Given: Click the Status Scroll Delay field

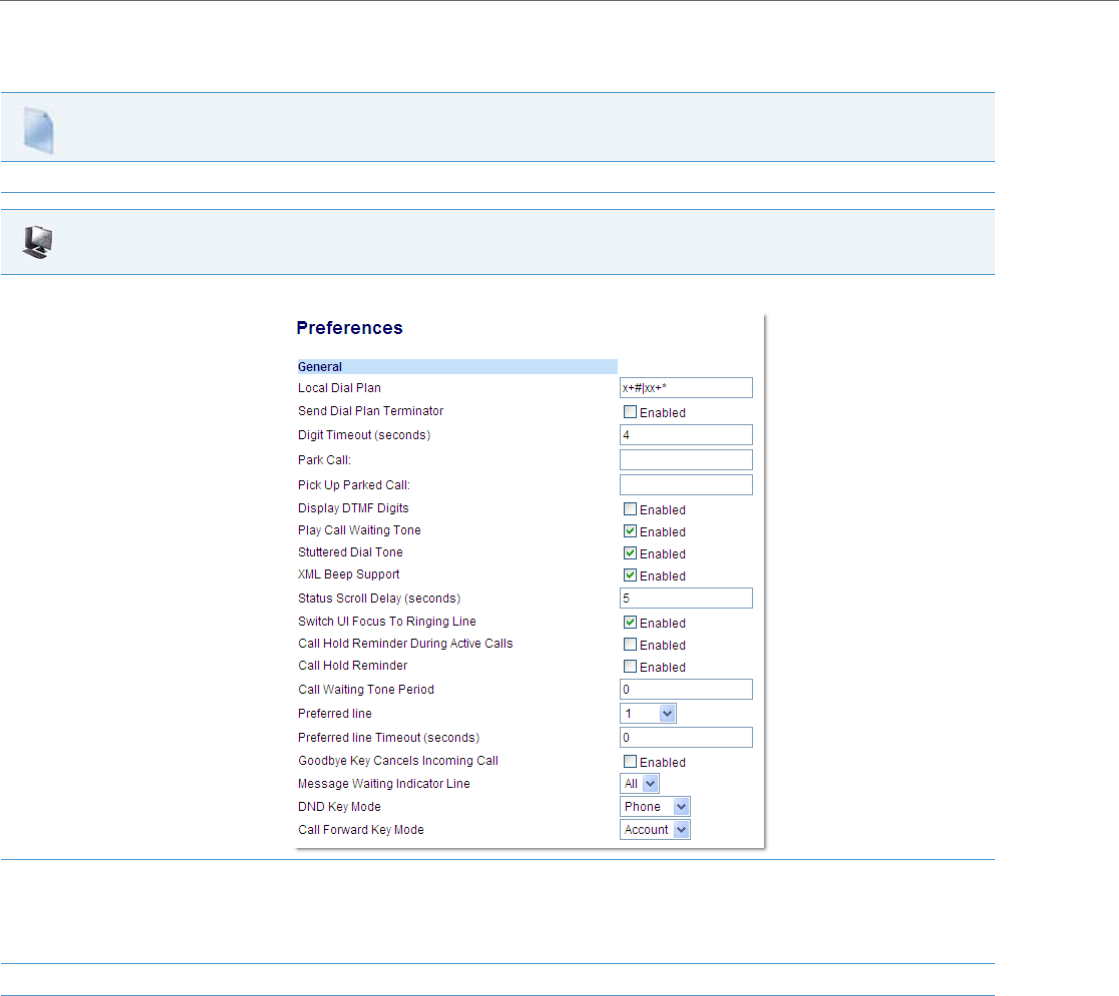Looking at the screenshot, I should pos(686,598).
